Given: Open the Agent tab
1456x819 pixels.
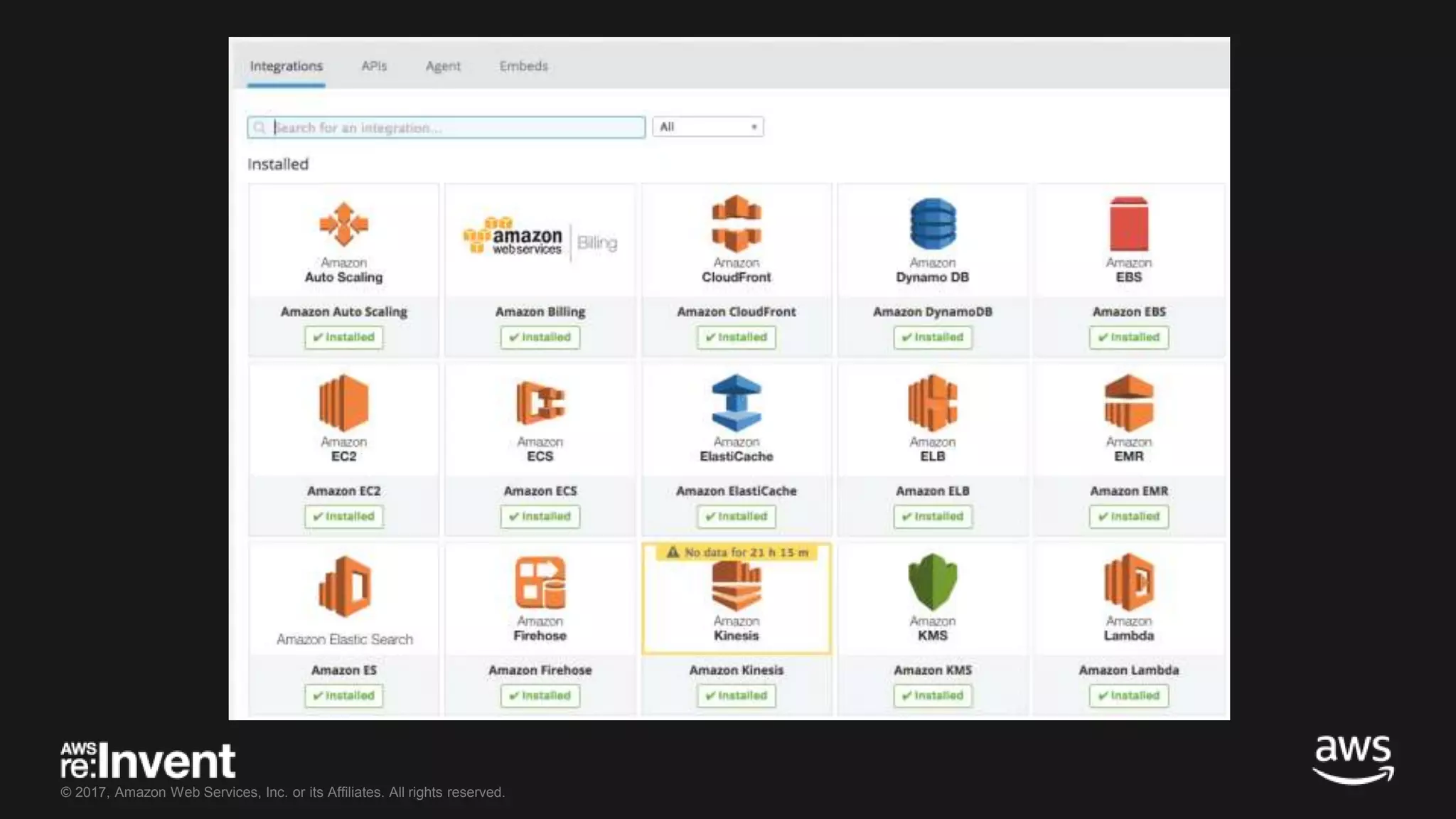Looking at the screenshot, I should (x=443, y=66).
